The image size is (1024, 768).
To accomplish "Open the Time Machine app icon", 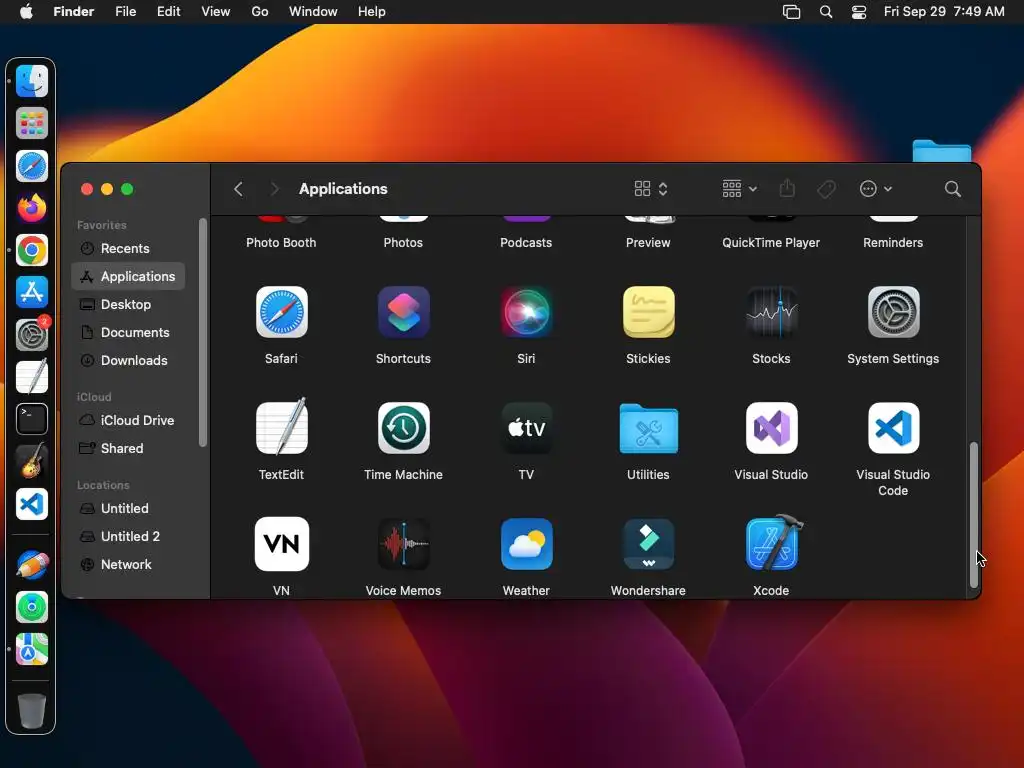I will [x=404, y=428].
